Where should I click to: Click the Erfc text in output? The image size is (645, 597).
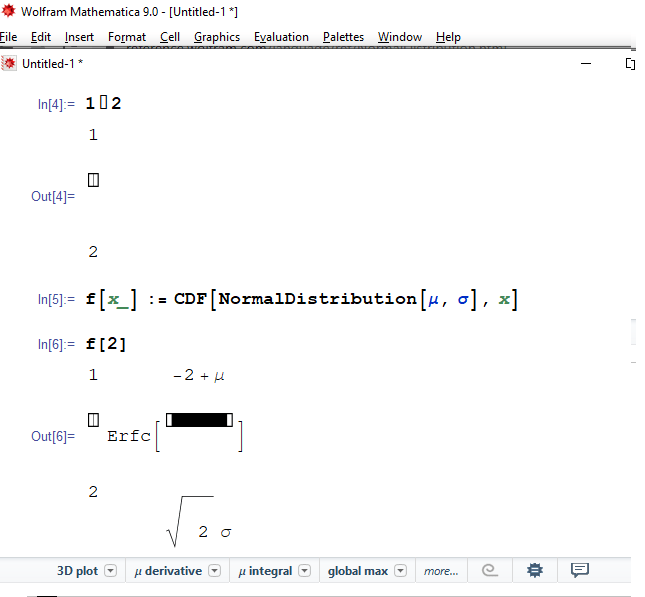pos(129,436)
